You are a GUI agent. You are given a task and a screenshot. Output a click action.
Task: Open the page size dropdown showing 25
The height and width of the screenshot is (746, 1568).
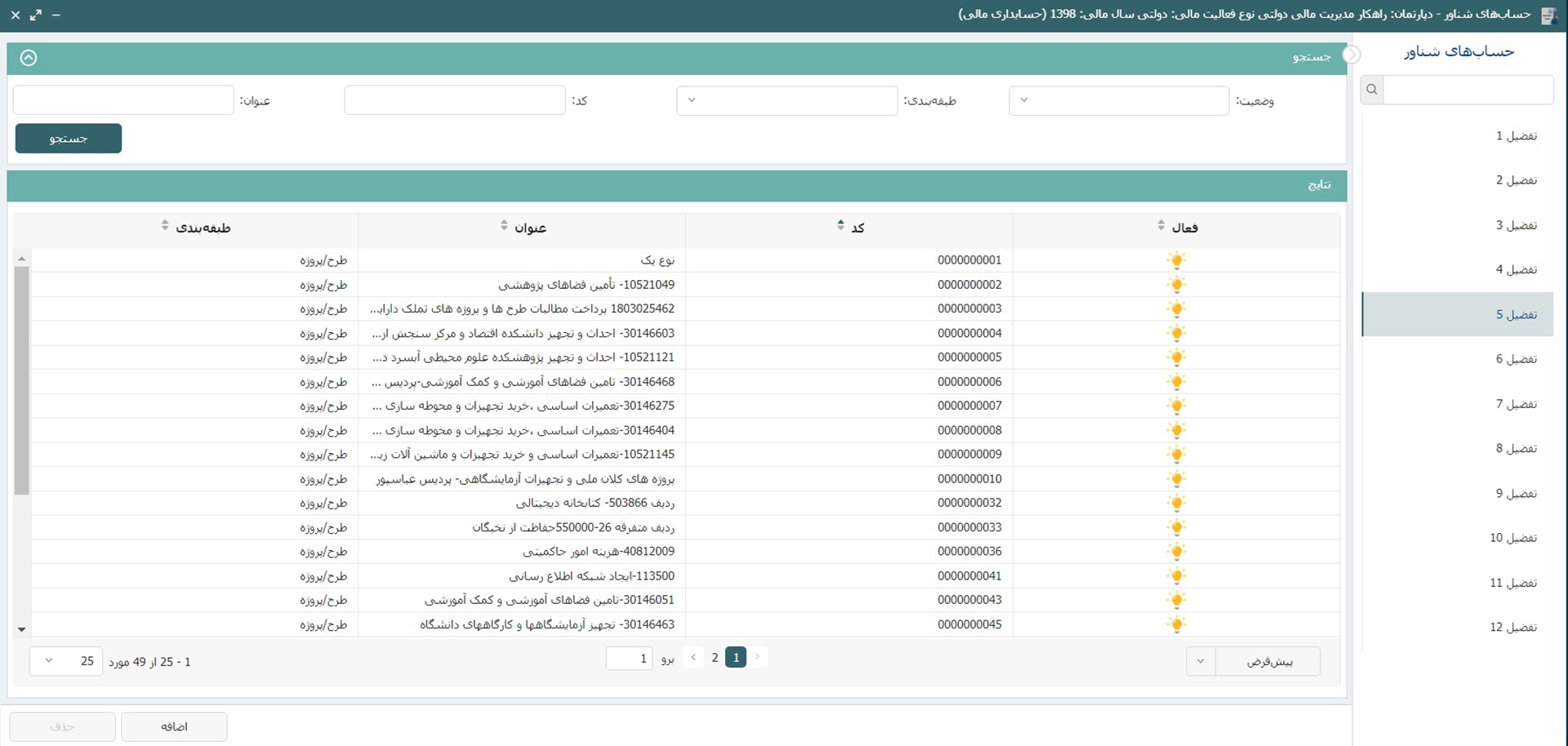pos(65,661)
